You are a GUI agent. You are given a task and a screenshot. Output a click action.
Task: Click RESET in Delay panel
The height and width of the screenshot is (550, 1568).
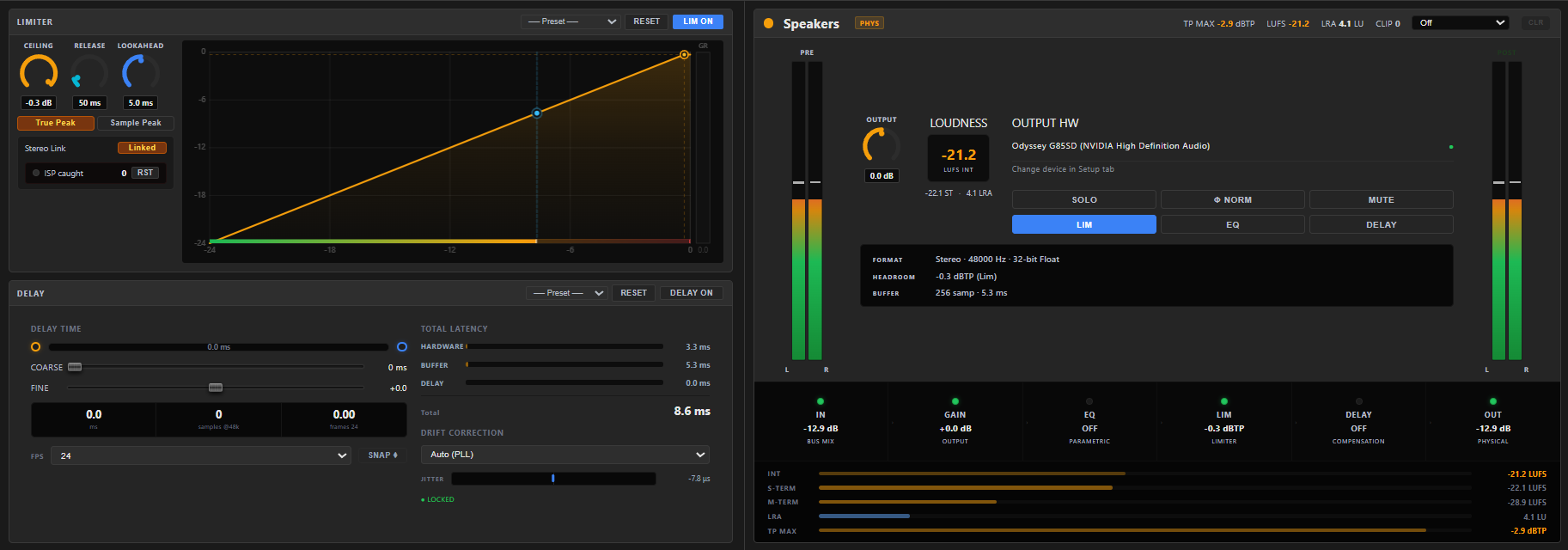tap(634, 293)
